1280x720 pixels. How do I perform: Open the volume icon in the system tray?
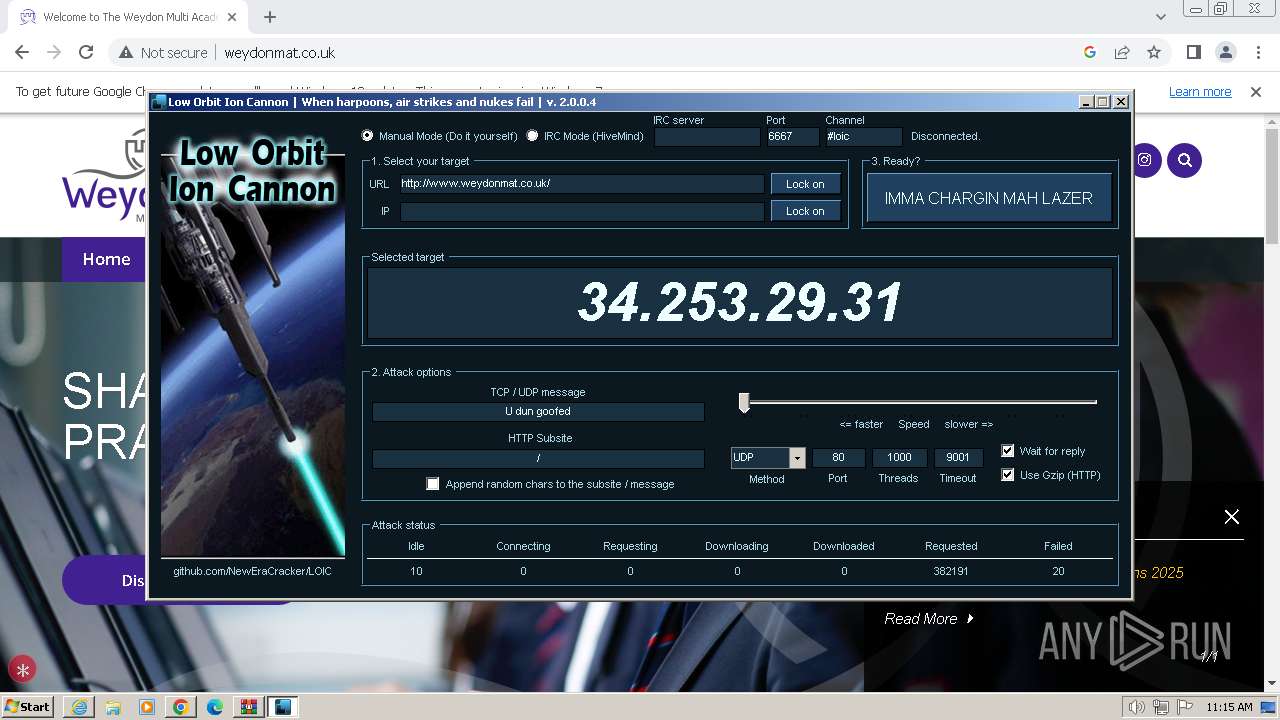1136,707
